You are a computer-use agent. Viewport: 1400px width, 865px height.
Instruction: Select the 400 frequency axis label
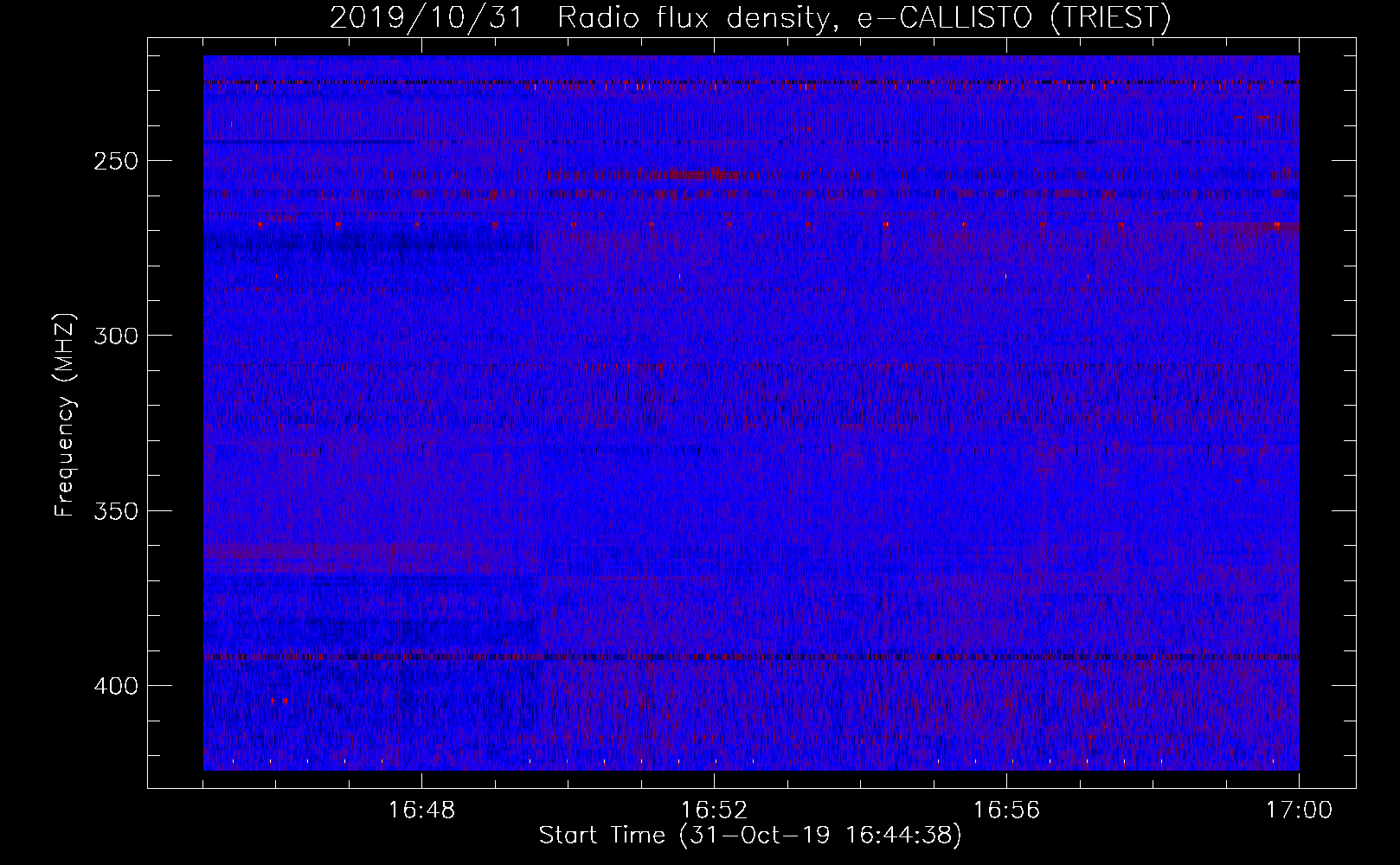[x=116, y=686]
